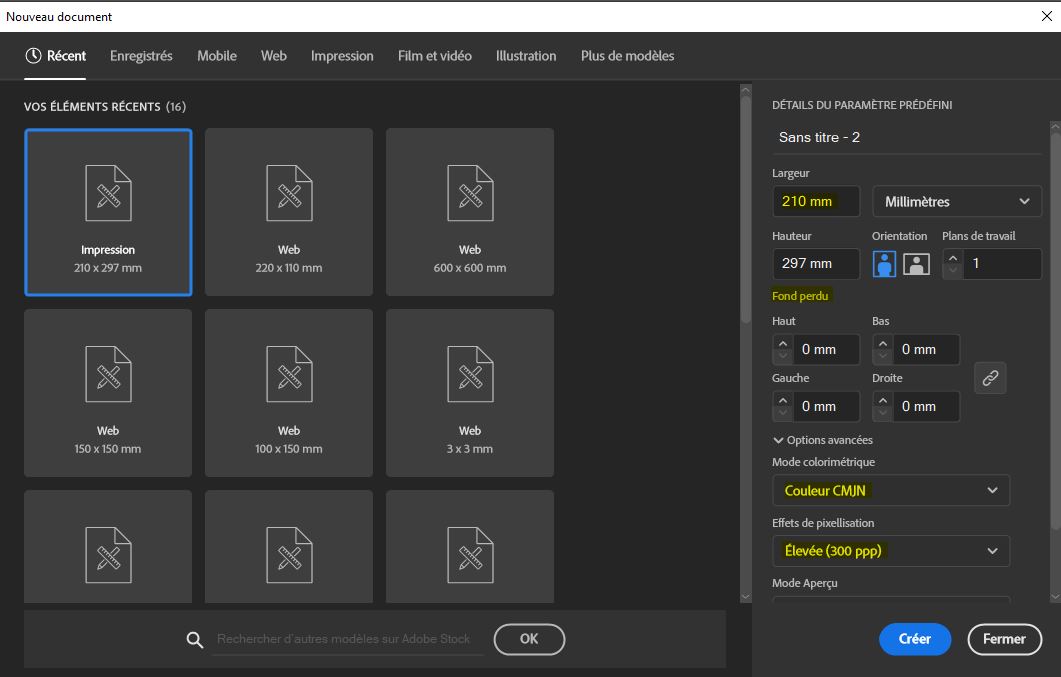This screenshot has height=677, width=1061.
Task: Decrease Plans de travail count
Action: click(x=953, y=271)
